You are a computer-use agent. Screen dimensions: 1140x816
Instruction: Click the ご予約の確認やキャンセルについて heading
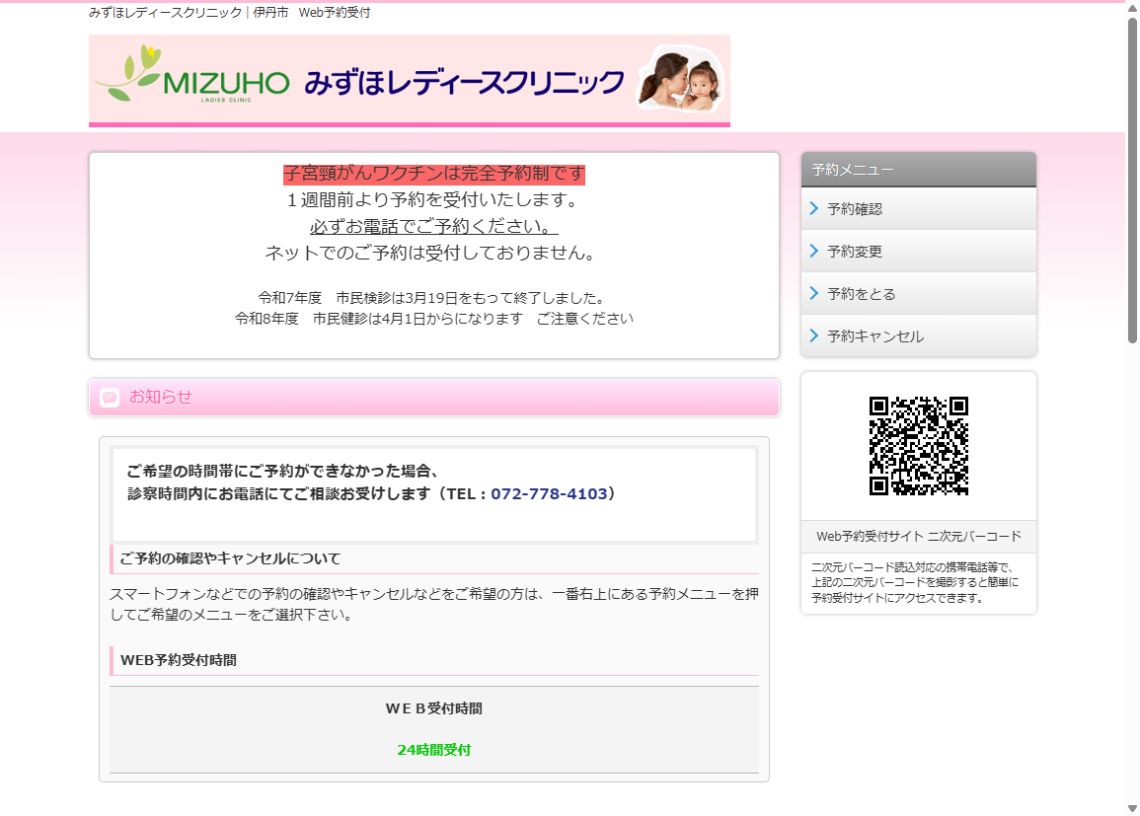point(230,559)
